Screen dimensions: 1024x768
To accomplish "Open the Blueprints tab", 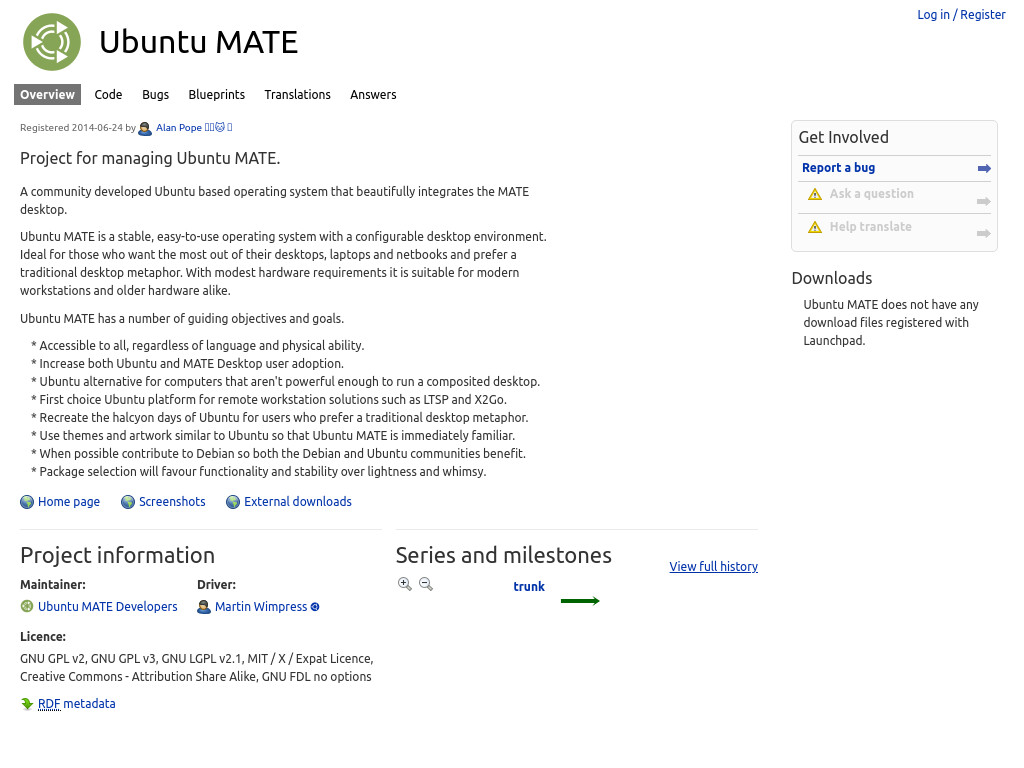I will (x=217, y=94).
